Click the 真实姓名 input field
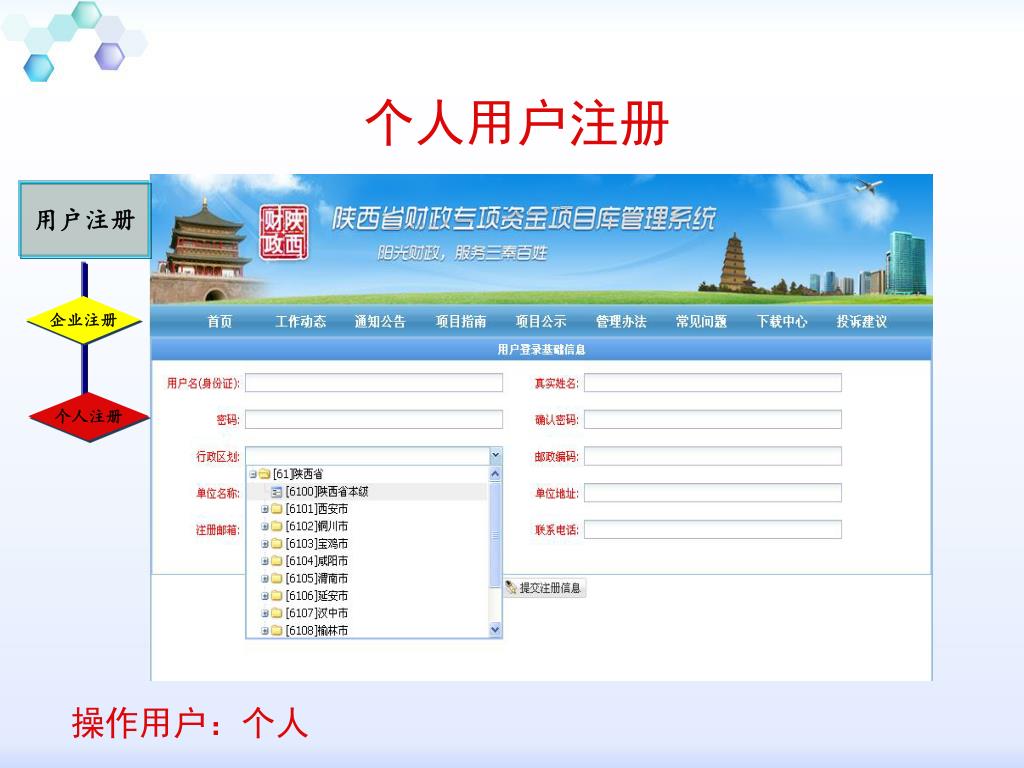Image resolution: width=1024 pixels, height=768 pixels. pos(712,383)
